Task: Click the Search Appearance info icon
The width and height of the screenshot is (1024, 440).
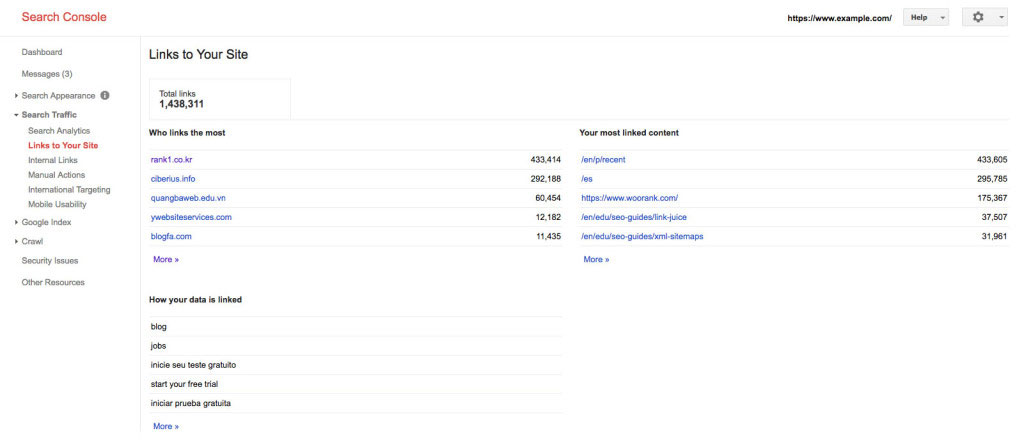Action: click(x=105, y=95)
